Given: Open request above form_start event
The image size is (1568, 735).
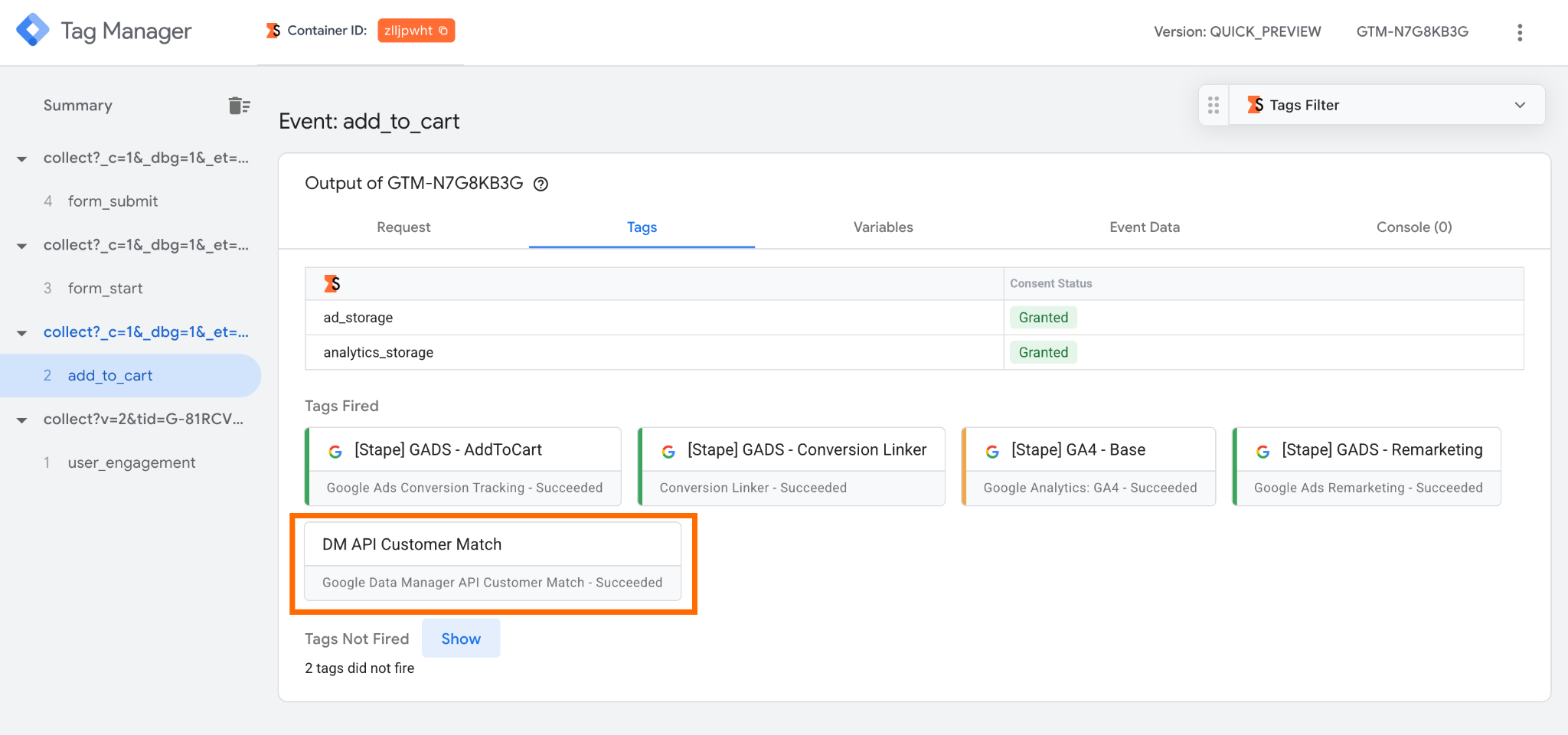Looking at the screenshot, I should click(145, 246).
